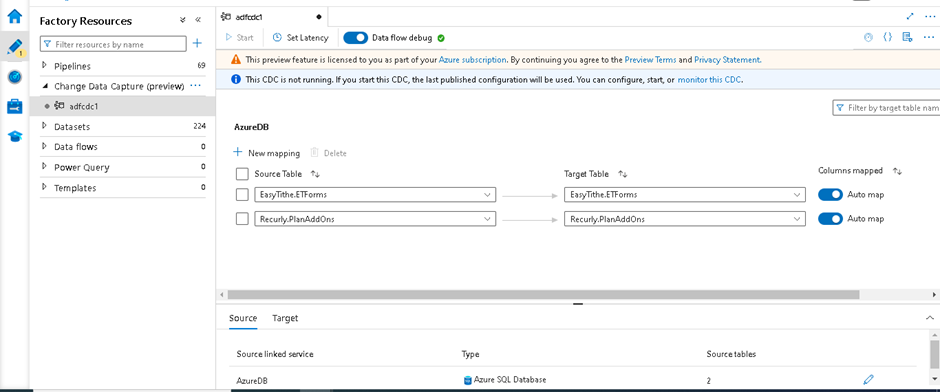Add a new factory resource

[x=197, y=43]
